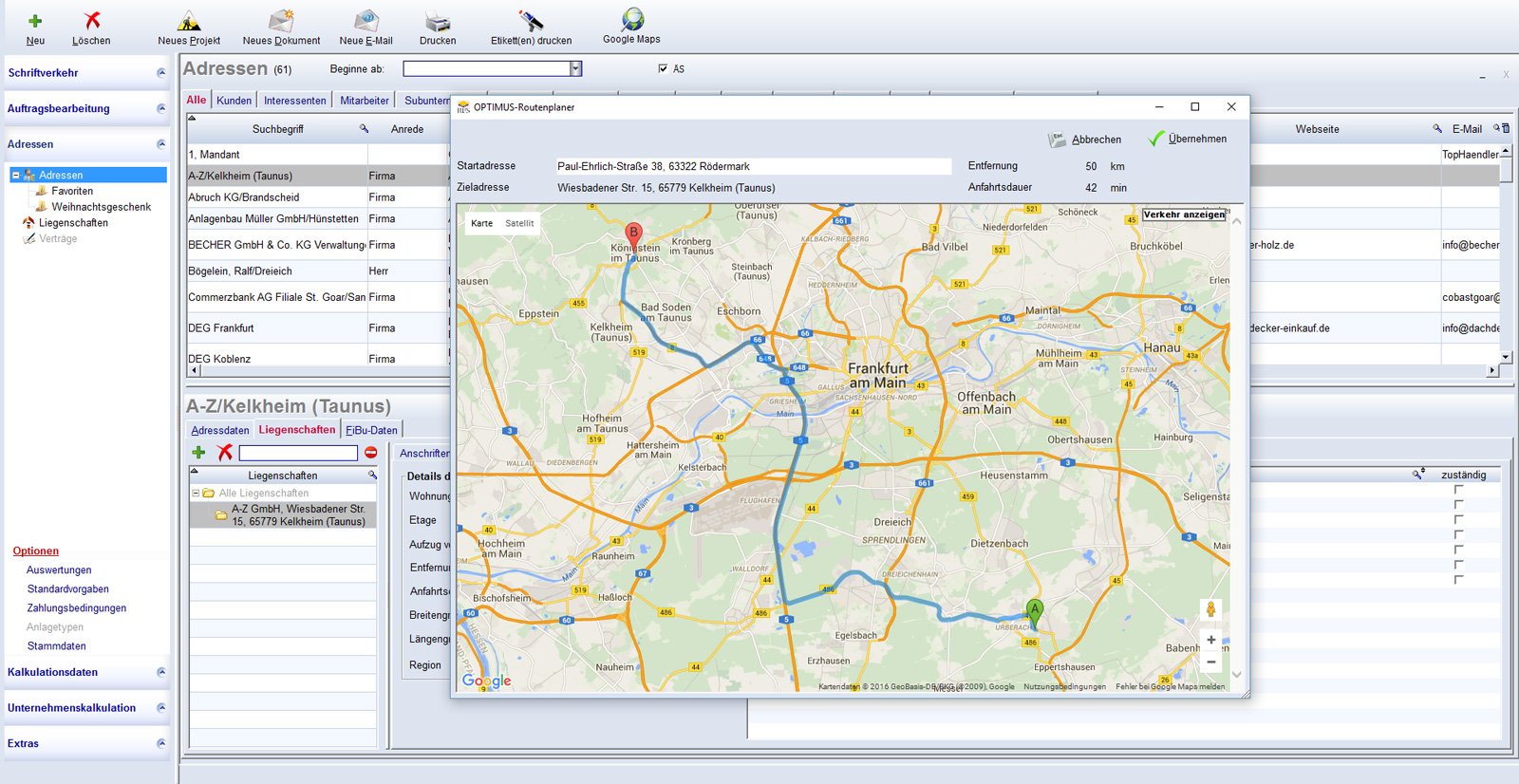Viewport: 1519px width, 784px height.
Task: Click Abbrechen in the Routenplaner dialog
Action: point(1085,140)
